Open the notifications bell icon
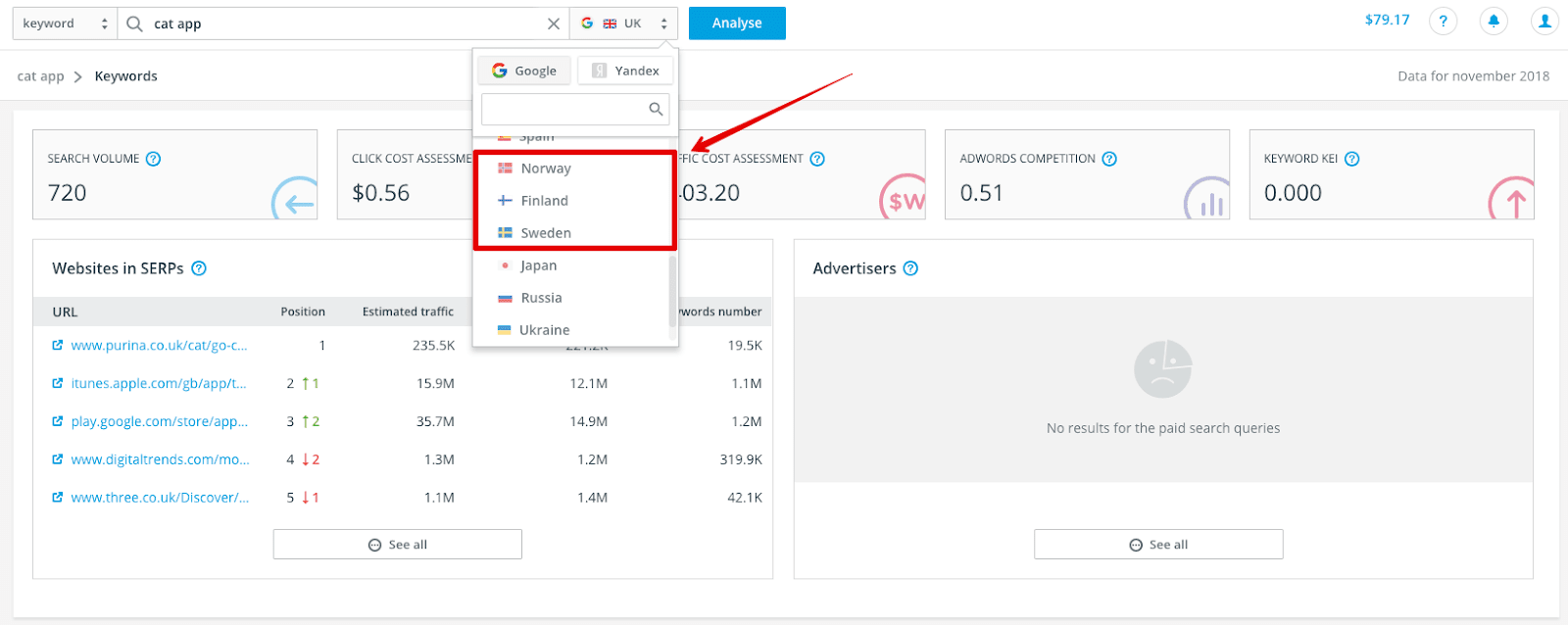 [x=1494, y=21]
